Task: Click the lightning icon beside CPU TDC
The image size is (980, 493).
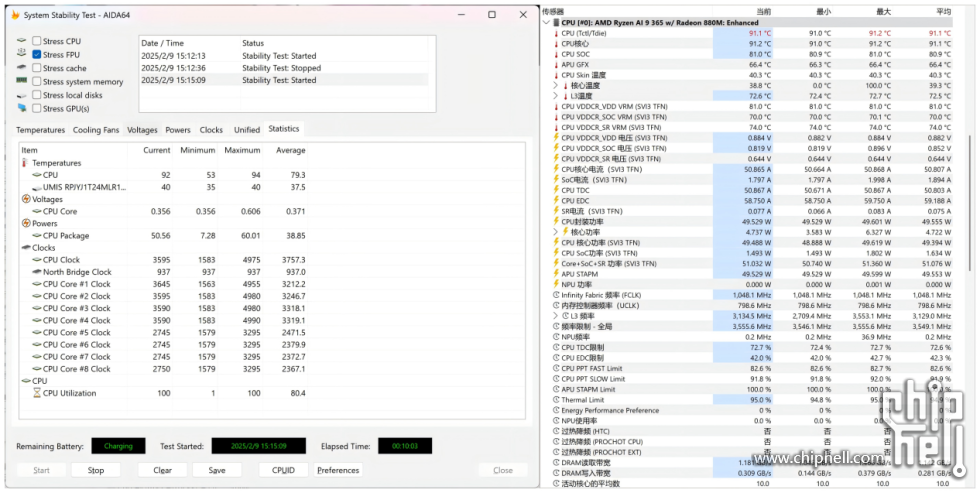Action: click(556, 190)
